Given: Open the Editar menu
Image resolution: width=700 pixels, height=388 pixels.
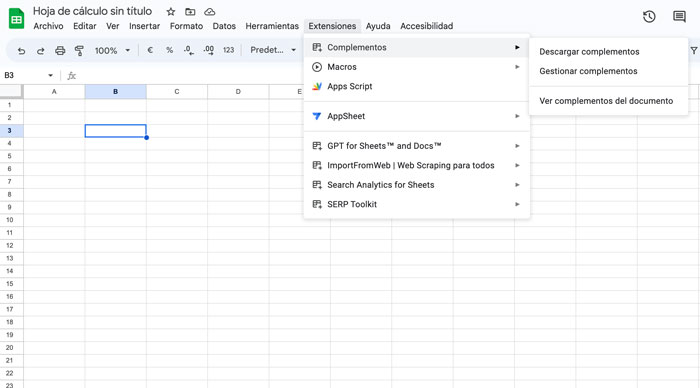Looking at the screenshot, I should [85, 26].
